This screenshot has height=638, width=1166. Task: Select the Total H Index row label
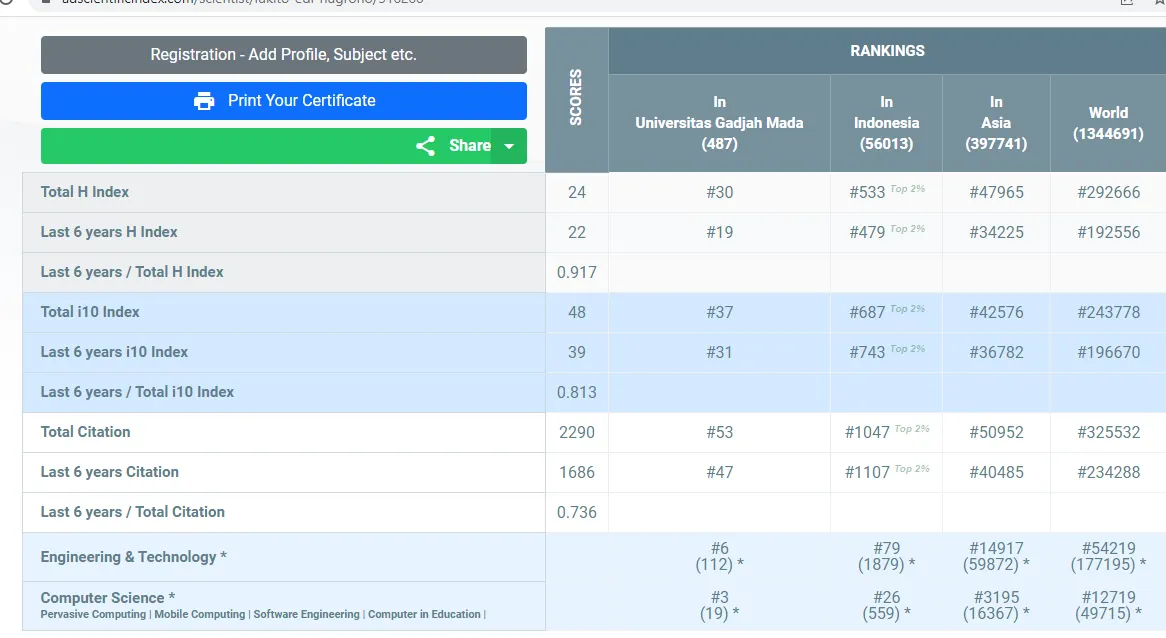tap(85, 192)
